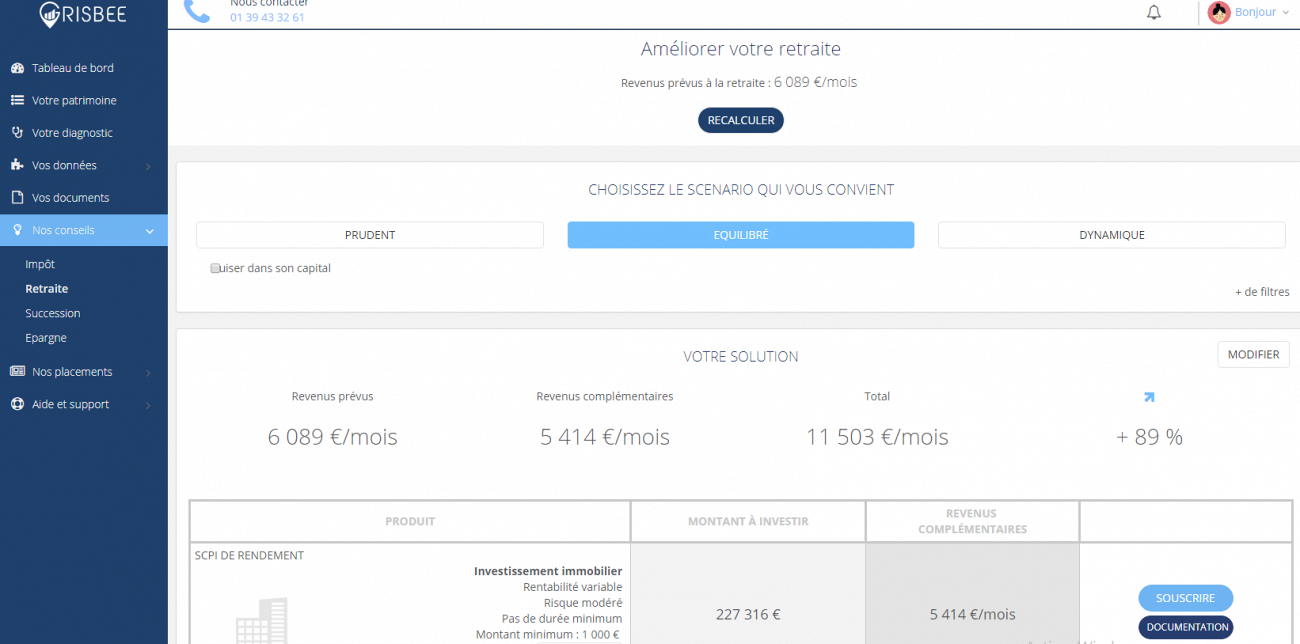The height and width of the screenshot is (644, 1300).
Task: Select Impôt under Nos conseils
Action: click(x=39, y=263)
